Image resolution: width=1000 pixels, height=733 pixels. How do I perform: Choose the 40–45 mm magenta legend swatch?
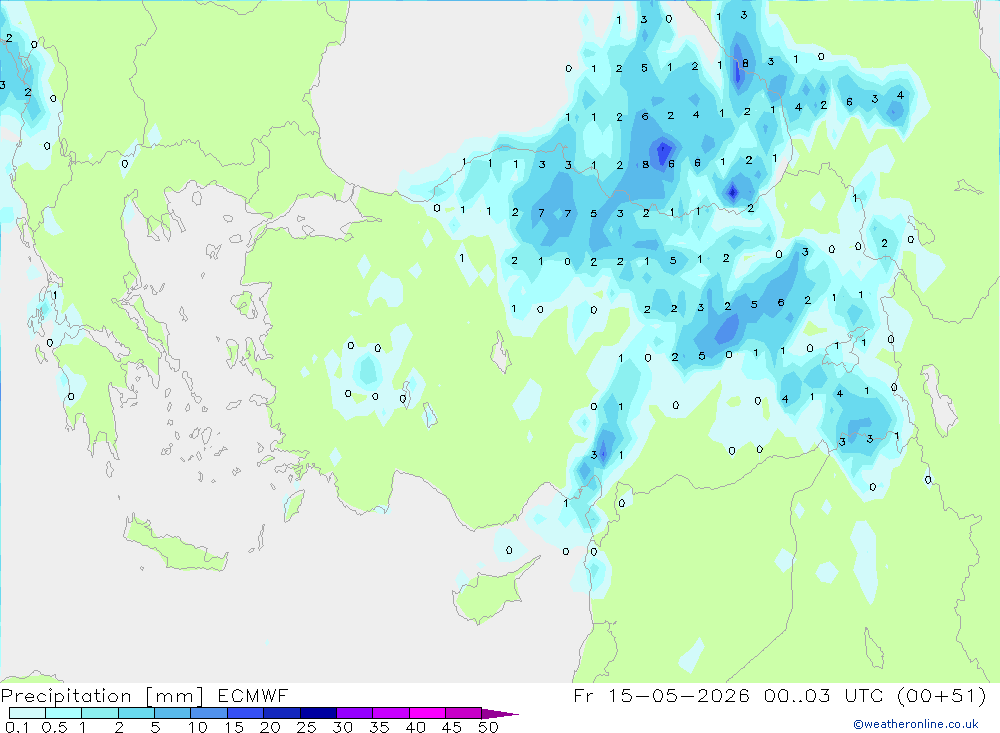(x=427, y=713)
